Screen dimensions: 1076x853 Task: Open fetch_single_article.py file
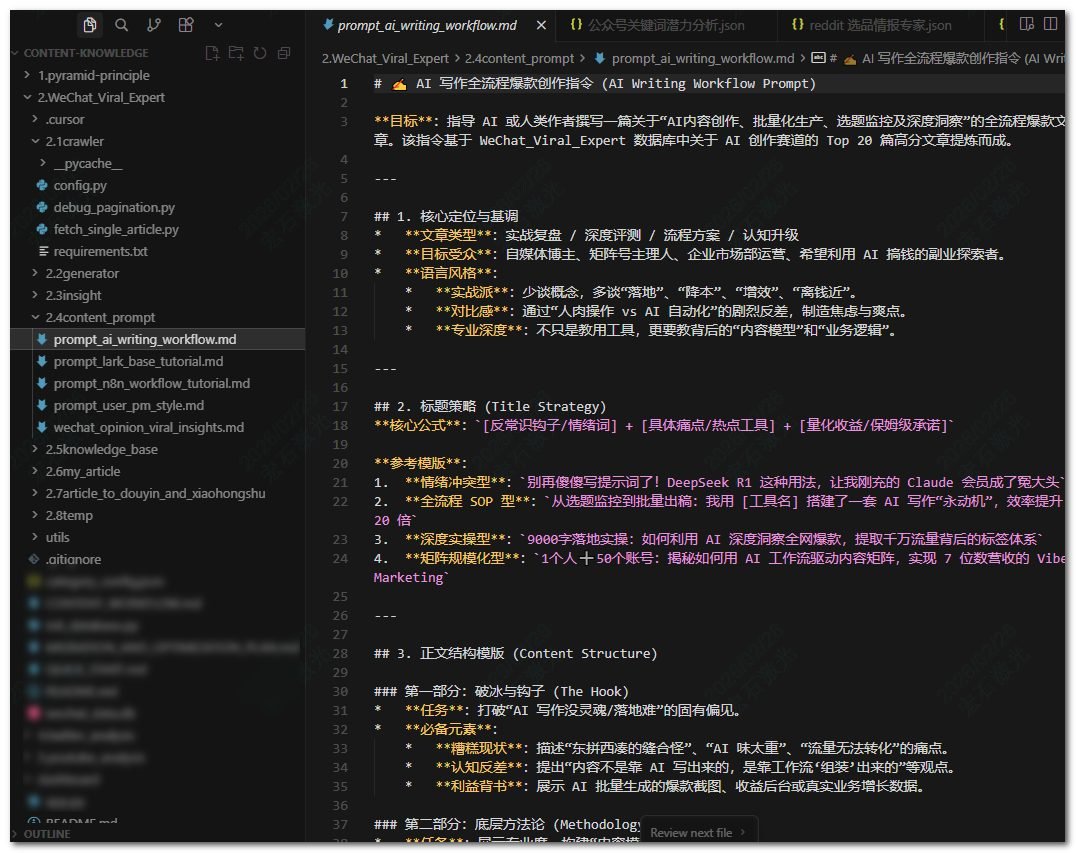coord(116,229)
